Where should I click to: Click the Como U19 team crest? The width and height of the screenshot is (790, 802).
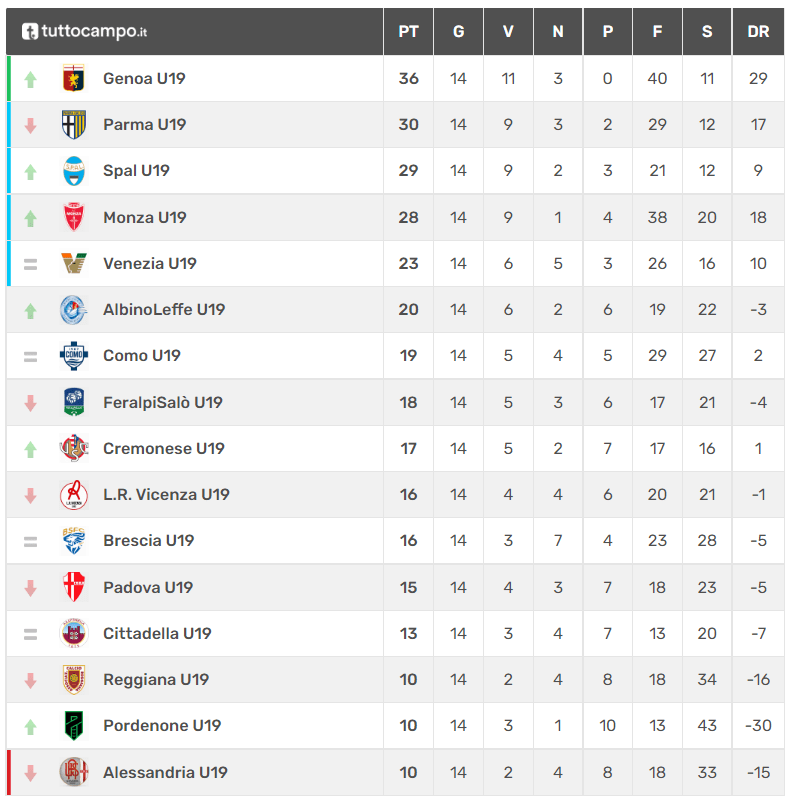pos(74,355)
